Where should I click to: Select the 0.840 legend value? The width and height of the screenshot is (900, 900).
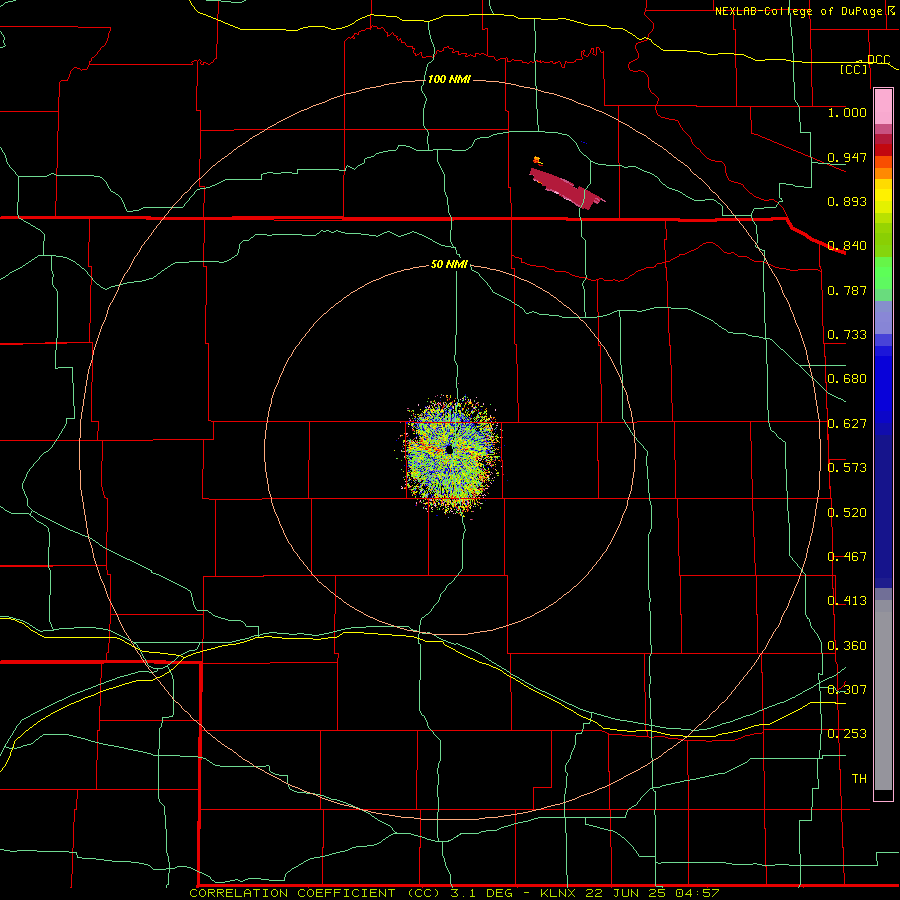(x=847, y=246)
